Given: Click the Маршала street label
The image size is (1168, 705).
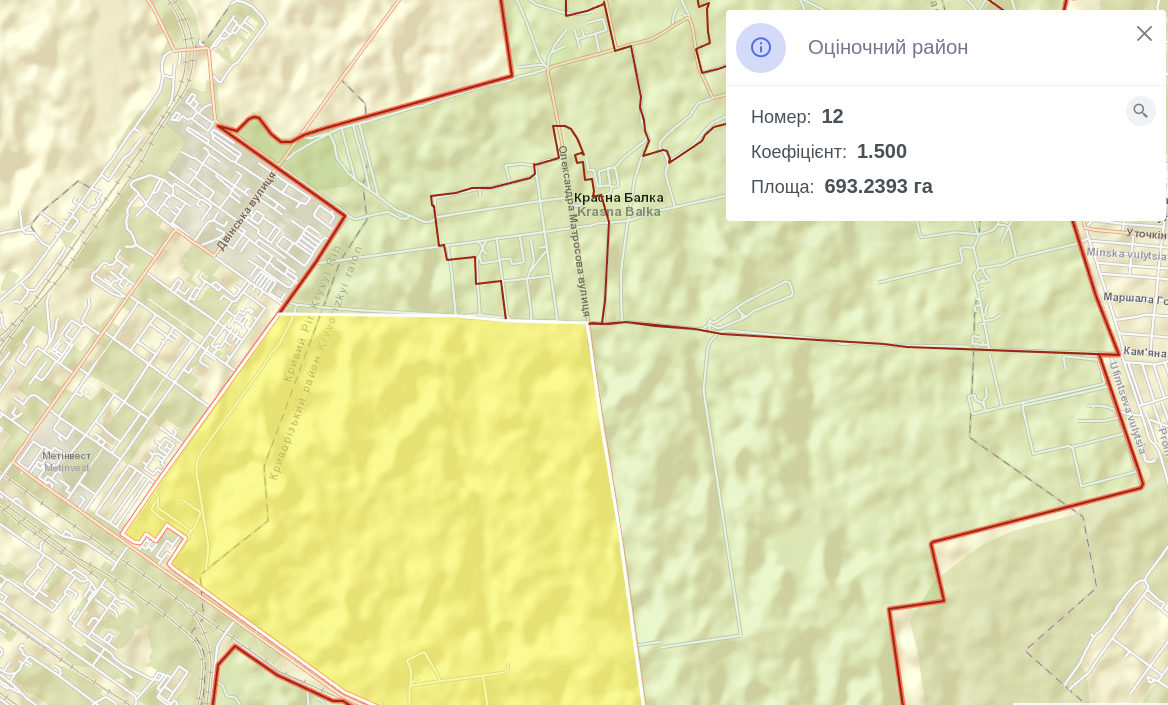Looking at the screenshot, I should 1134,298.
